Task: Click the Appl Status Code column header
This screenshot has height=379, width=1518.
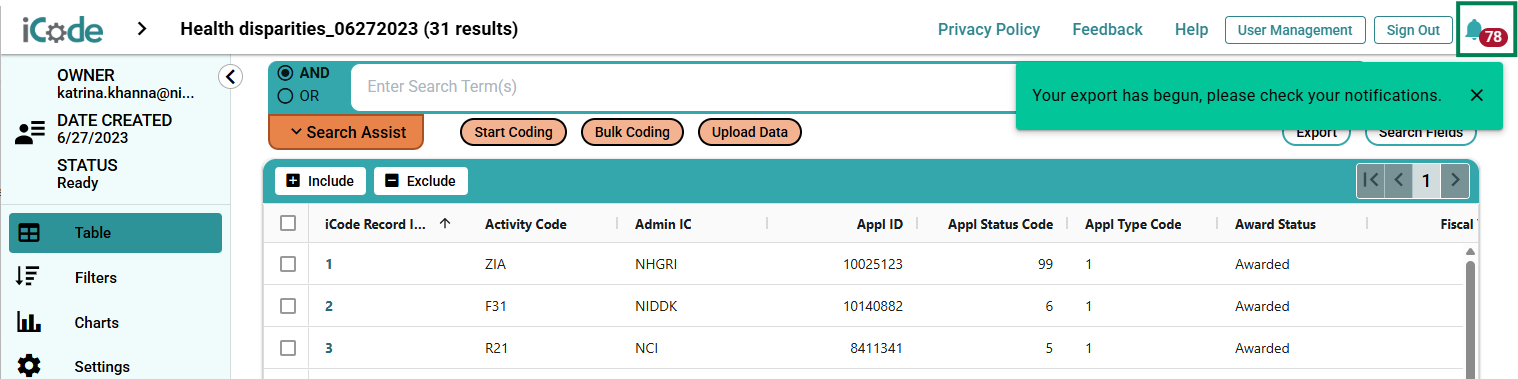Action: (1000, 224)
